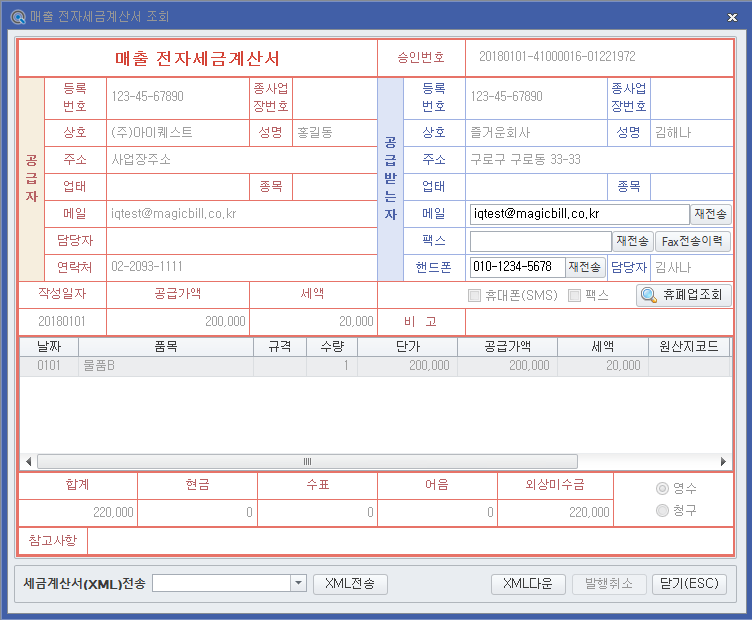Image resolution: width=752 pixels, height=620 pixels.
Task: Click the 0101 date cell
Action: [49, 366]
